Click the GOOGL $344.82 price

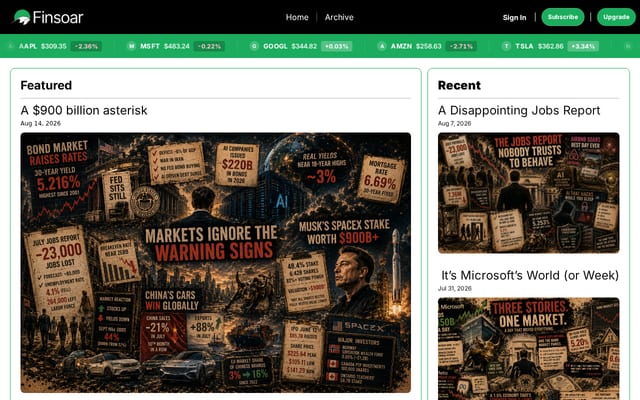click(x=304, y=46)
